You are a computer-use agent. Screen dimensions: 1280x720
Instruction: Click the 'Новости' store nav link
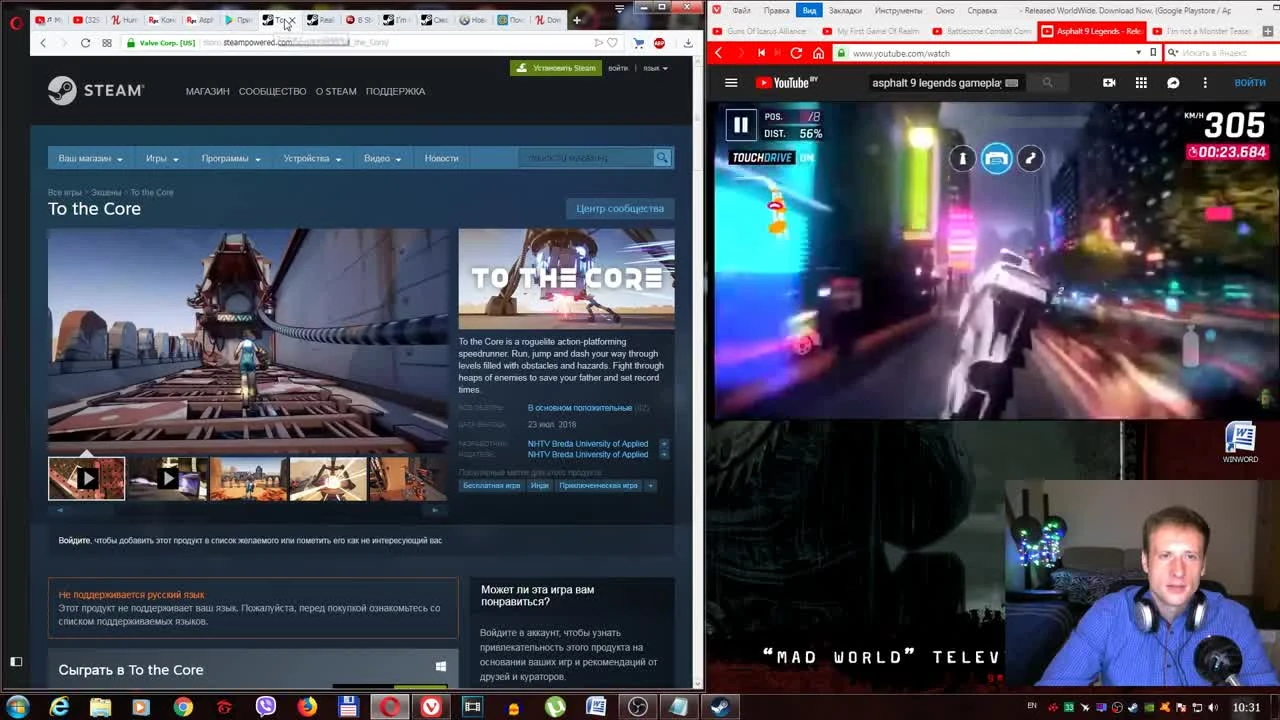point(441,158)
